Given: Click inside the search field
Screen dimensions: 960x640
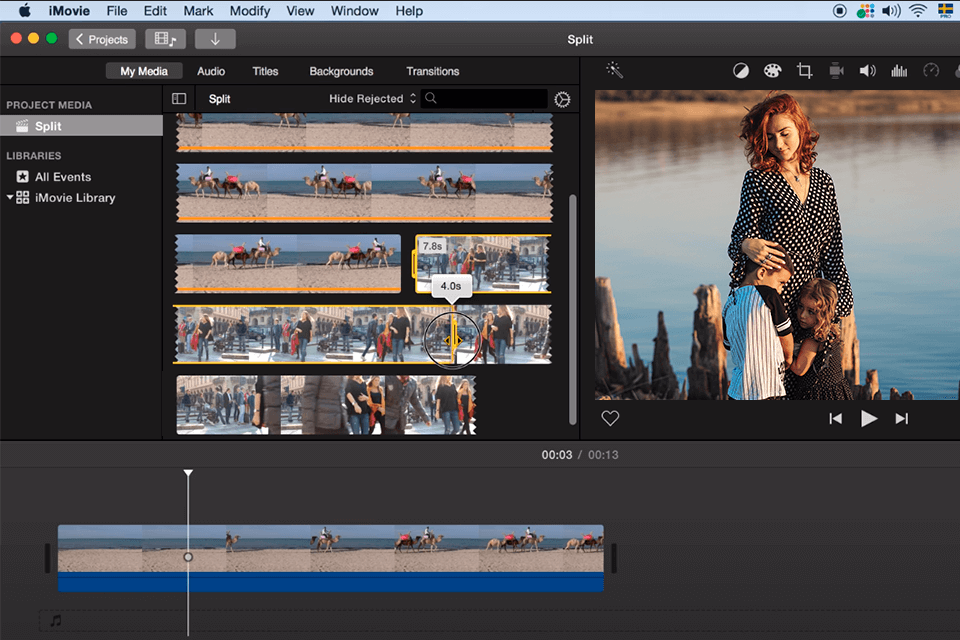Looking at the screenshot, I should point(480,99).
